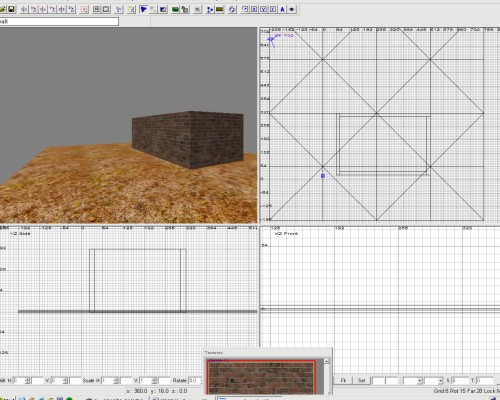Click the blue letter A toolbar icon
This screenshot has height=400, width=500.
282,9
